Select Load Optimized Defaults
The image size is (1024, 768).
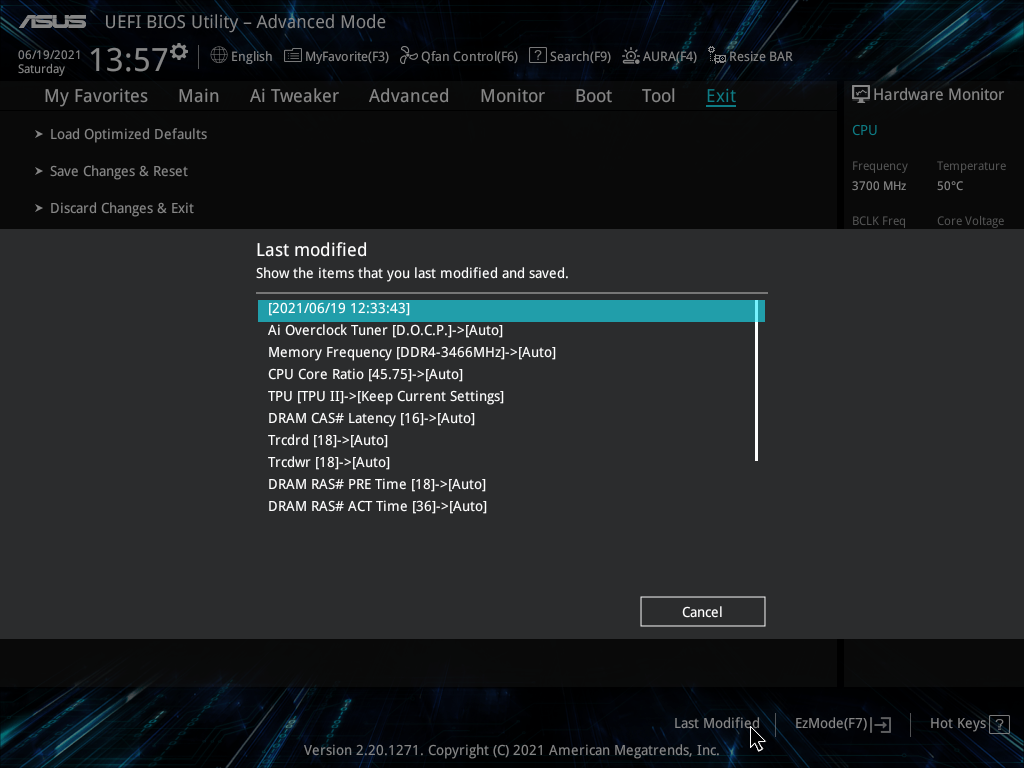[x=128, y=133]
